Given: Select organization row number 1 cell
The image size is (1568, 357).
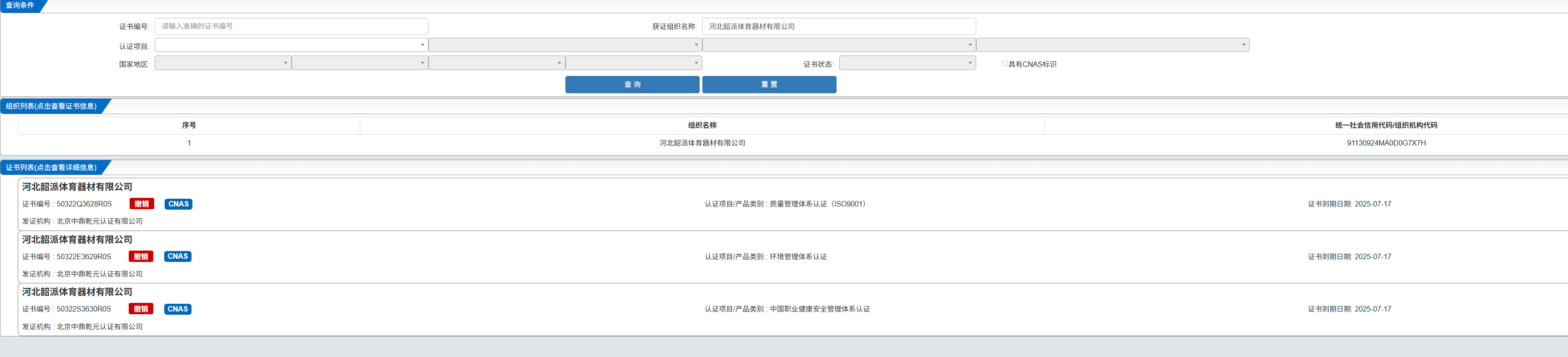Looking at the screenshot, I should coord(189,143).
